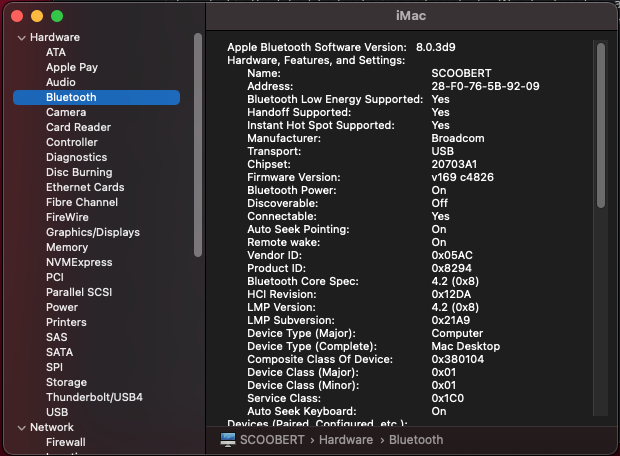Click Bluetooth in the bottom path bar
The image size is (620, 456).
pos(416,440)
